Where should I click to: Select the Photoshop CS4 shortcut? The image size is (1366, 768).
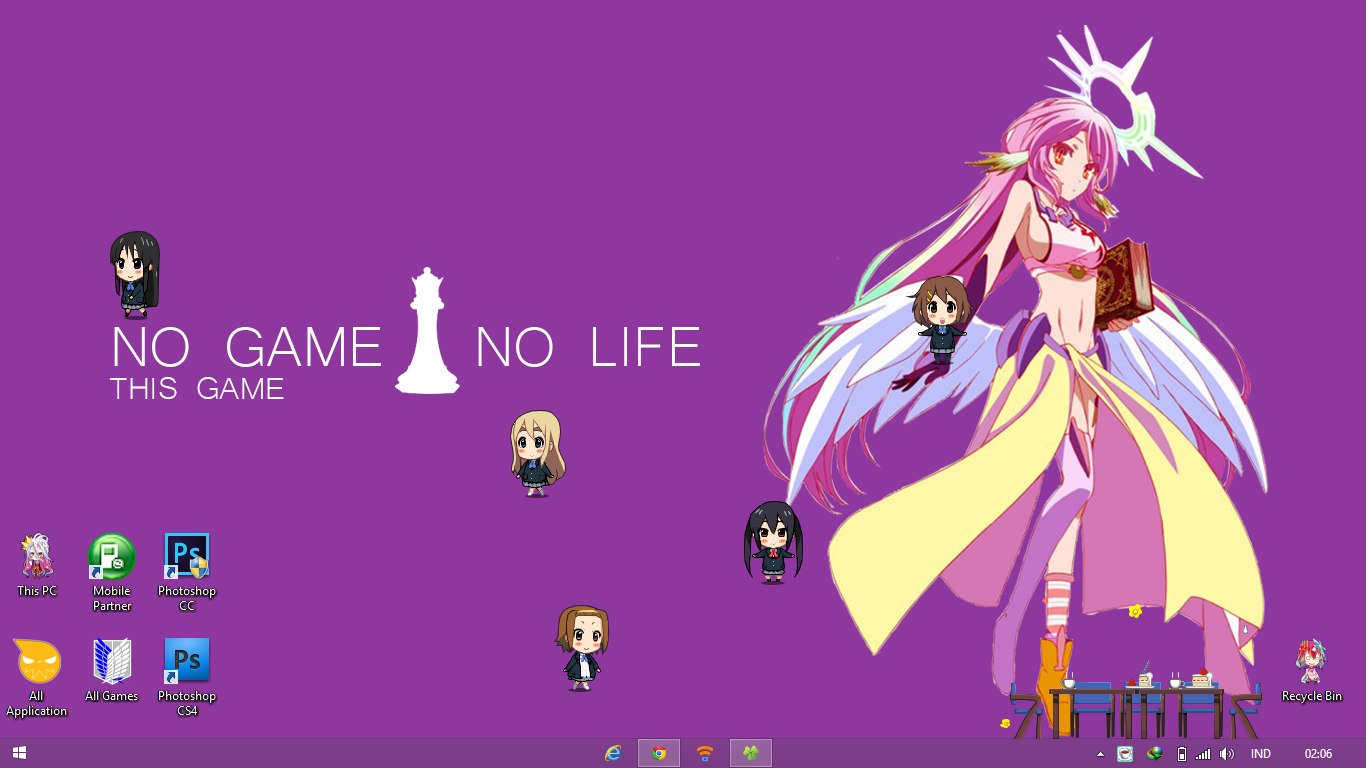(187, 677)
